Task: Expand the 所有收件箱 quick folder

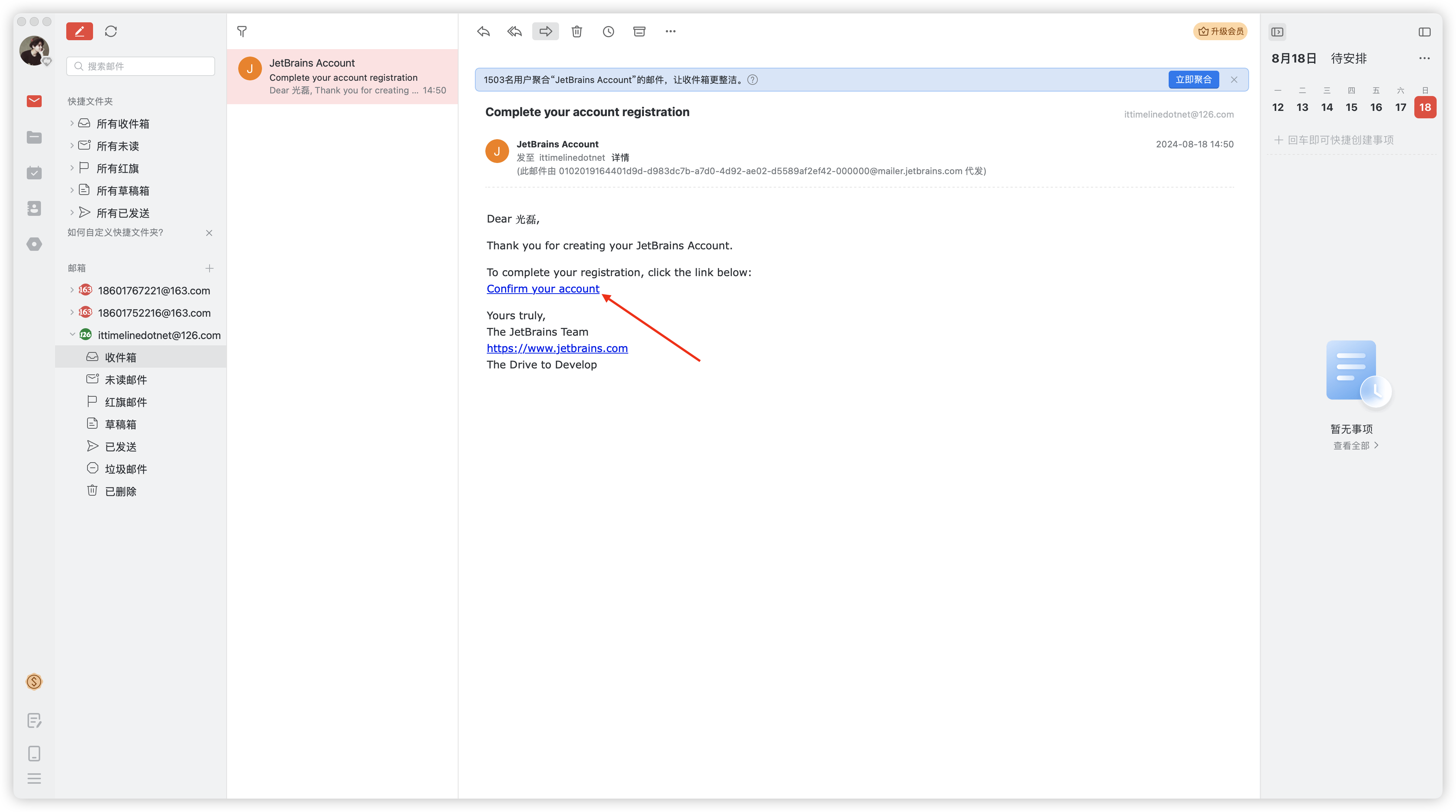Action: point(72,123)
